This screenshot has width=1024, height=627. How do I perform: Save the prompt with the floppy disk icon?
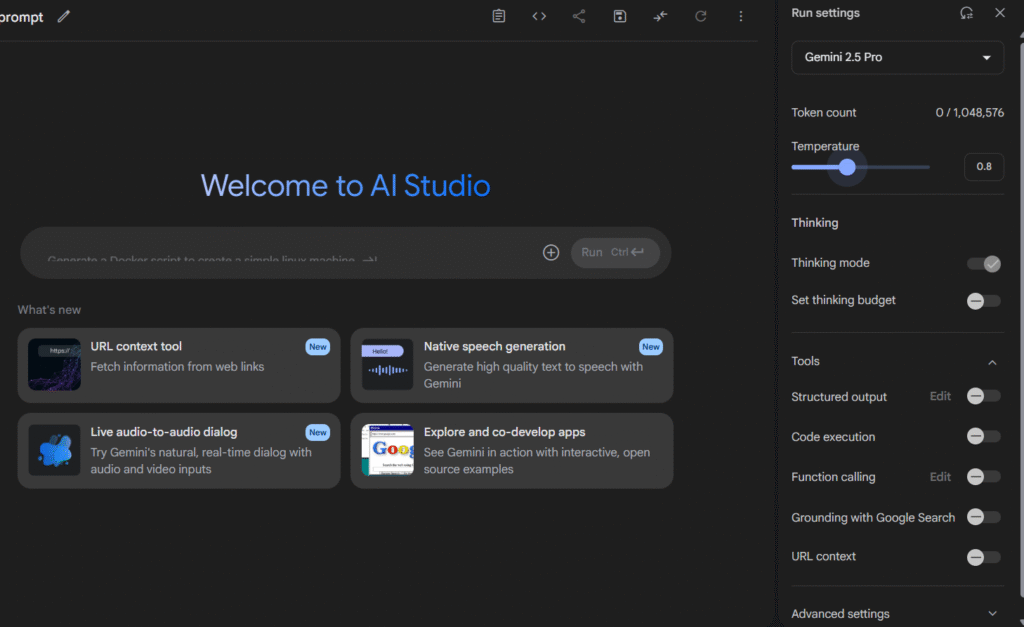tap(620, 16)
